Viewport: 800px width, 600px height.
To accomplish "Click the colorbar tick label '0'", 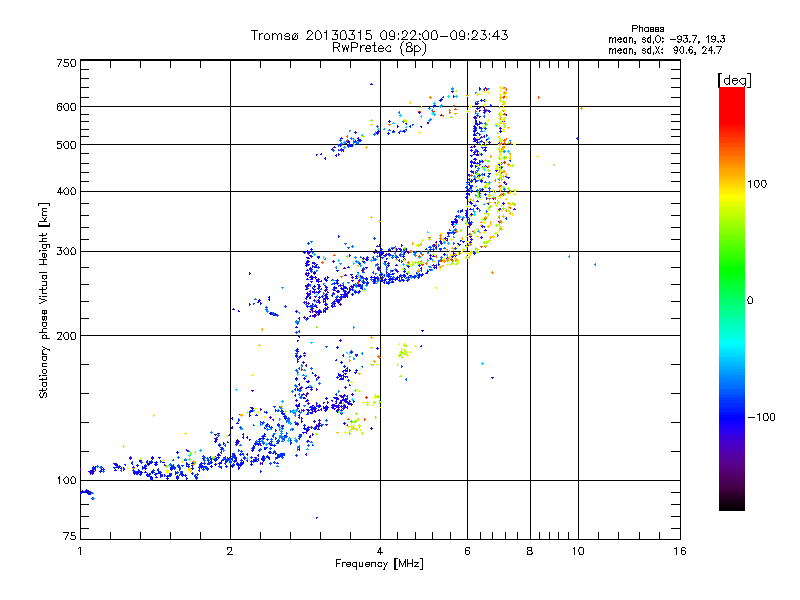I will (x=750, y=301).
